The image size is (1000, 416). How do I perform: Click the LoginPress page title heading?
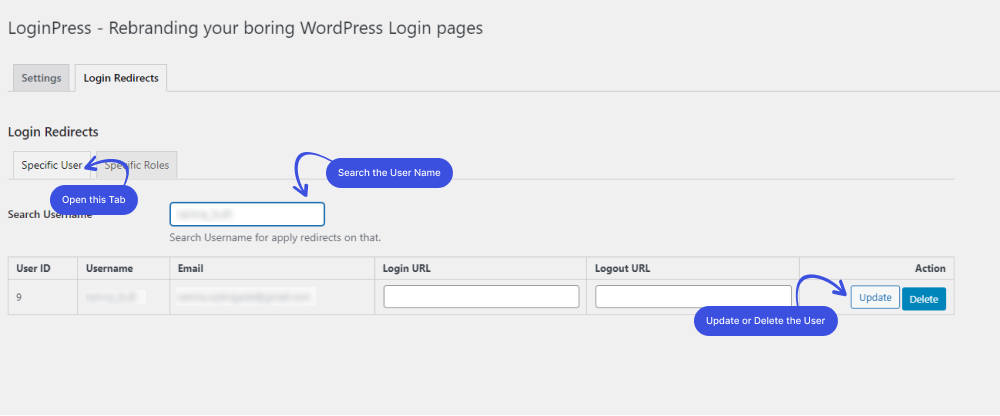point(245,29)
